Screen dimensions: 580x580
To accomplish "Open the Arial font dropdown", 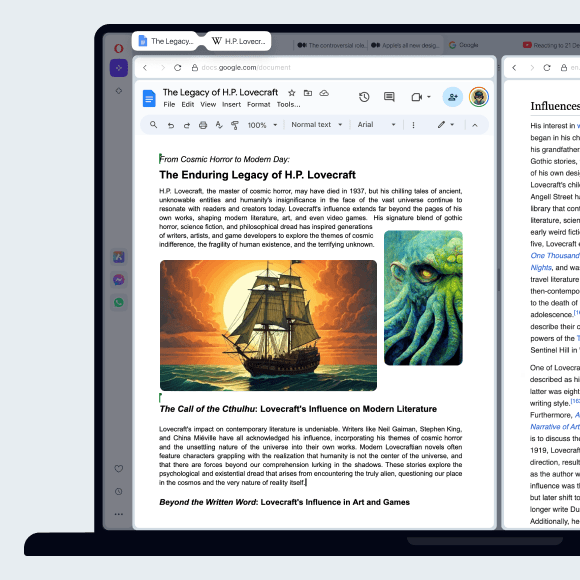I will pos(377,125).
